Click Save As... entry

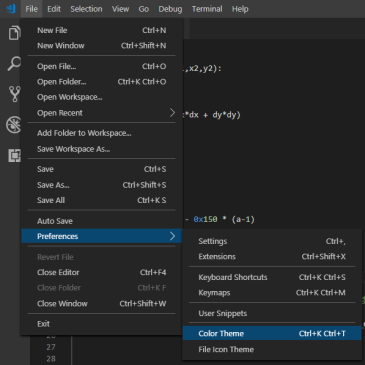[x=101, y=185]
